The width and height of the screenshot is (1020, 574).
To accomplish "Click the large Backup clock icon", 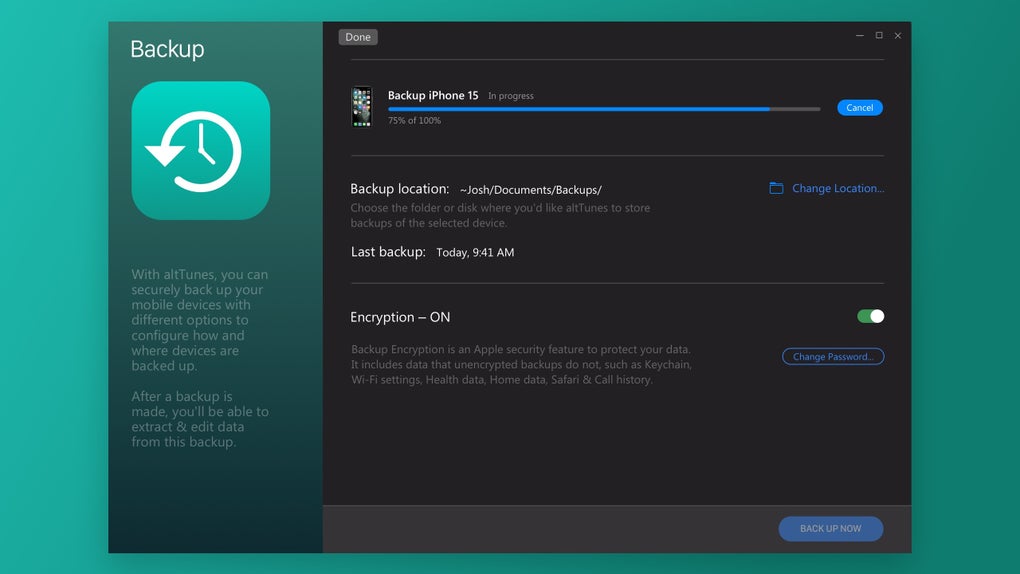I will pyautogui.click(x=200, y=150).
